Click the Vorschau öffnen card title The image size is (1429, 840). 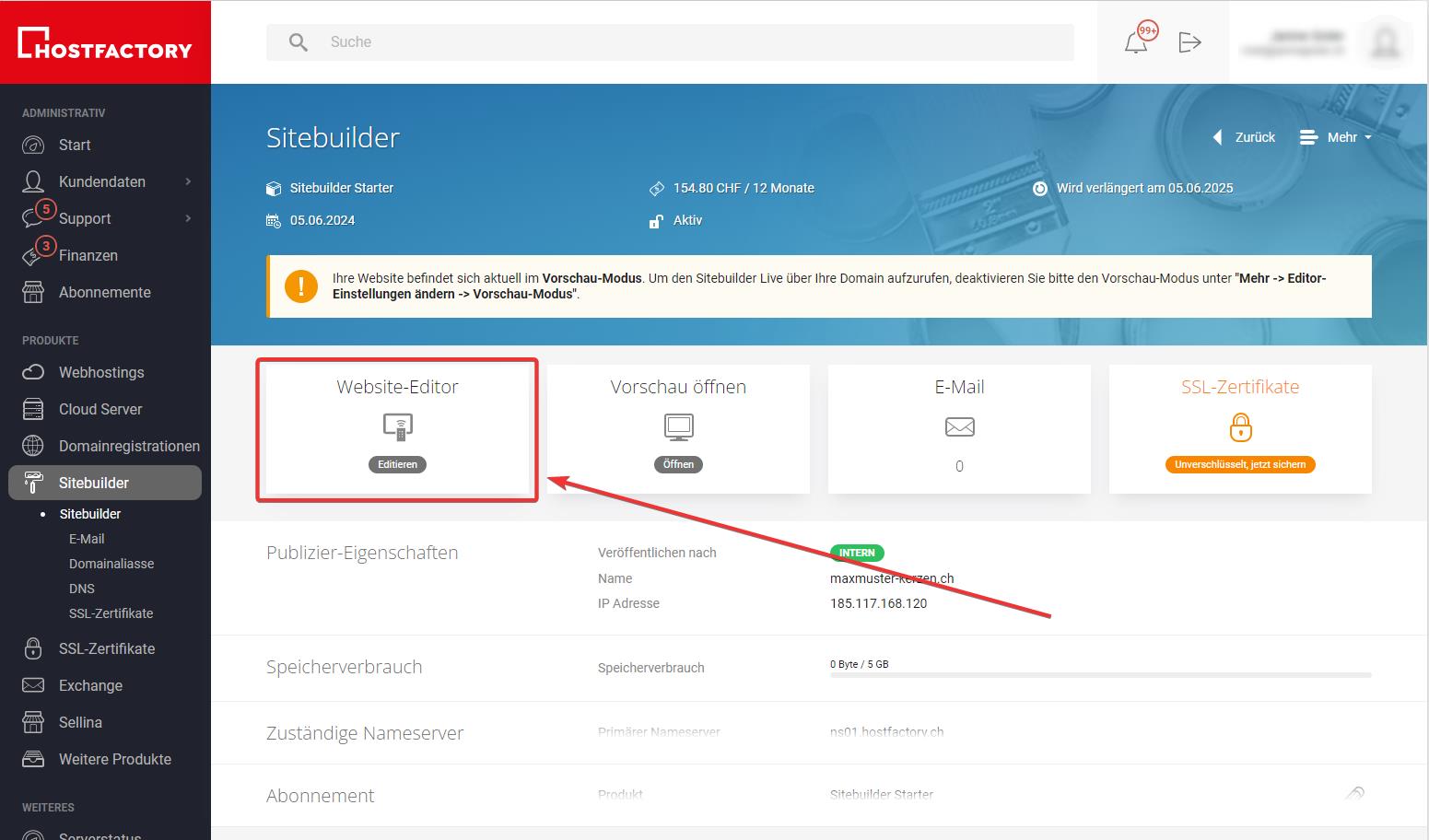click(x=678, y=387)
